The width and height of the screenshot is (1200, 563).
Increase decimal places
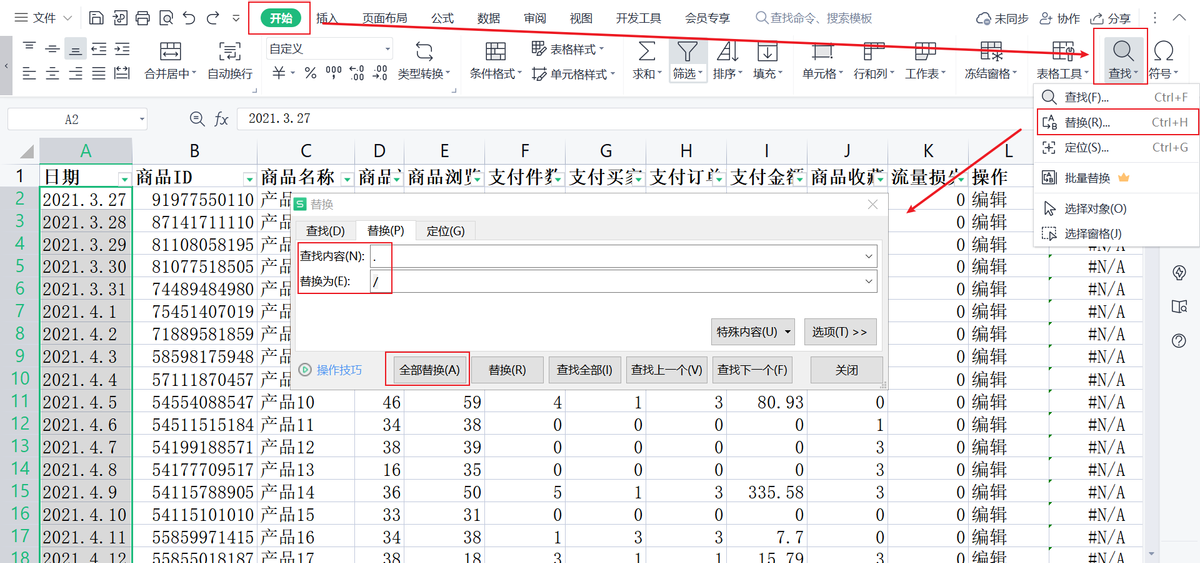357,73
